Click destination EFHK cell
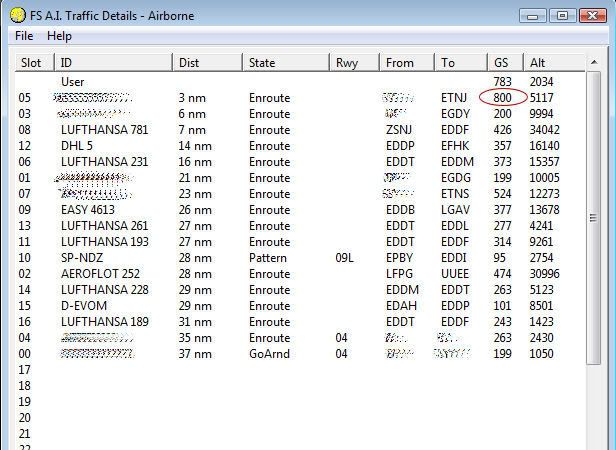 tap(455, 146)
